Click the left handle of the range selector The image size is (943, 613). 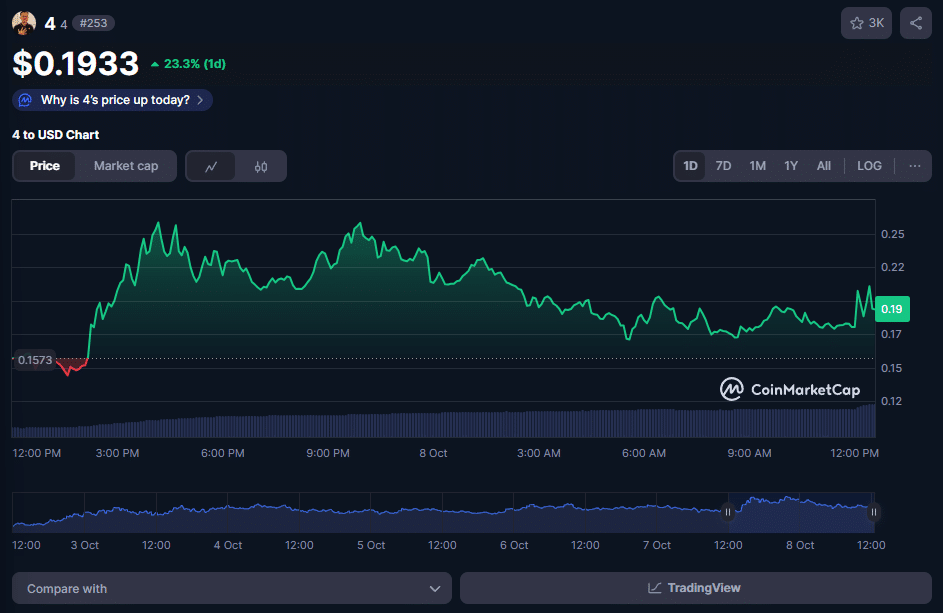click(x=728, y=511)
